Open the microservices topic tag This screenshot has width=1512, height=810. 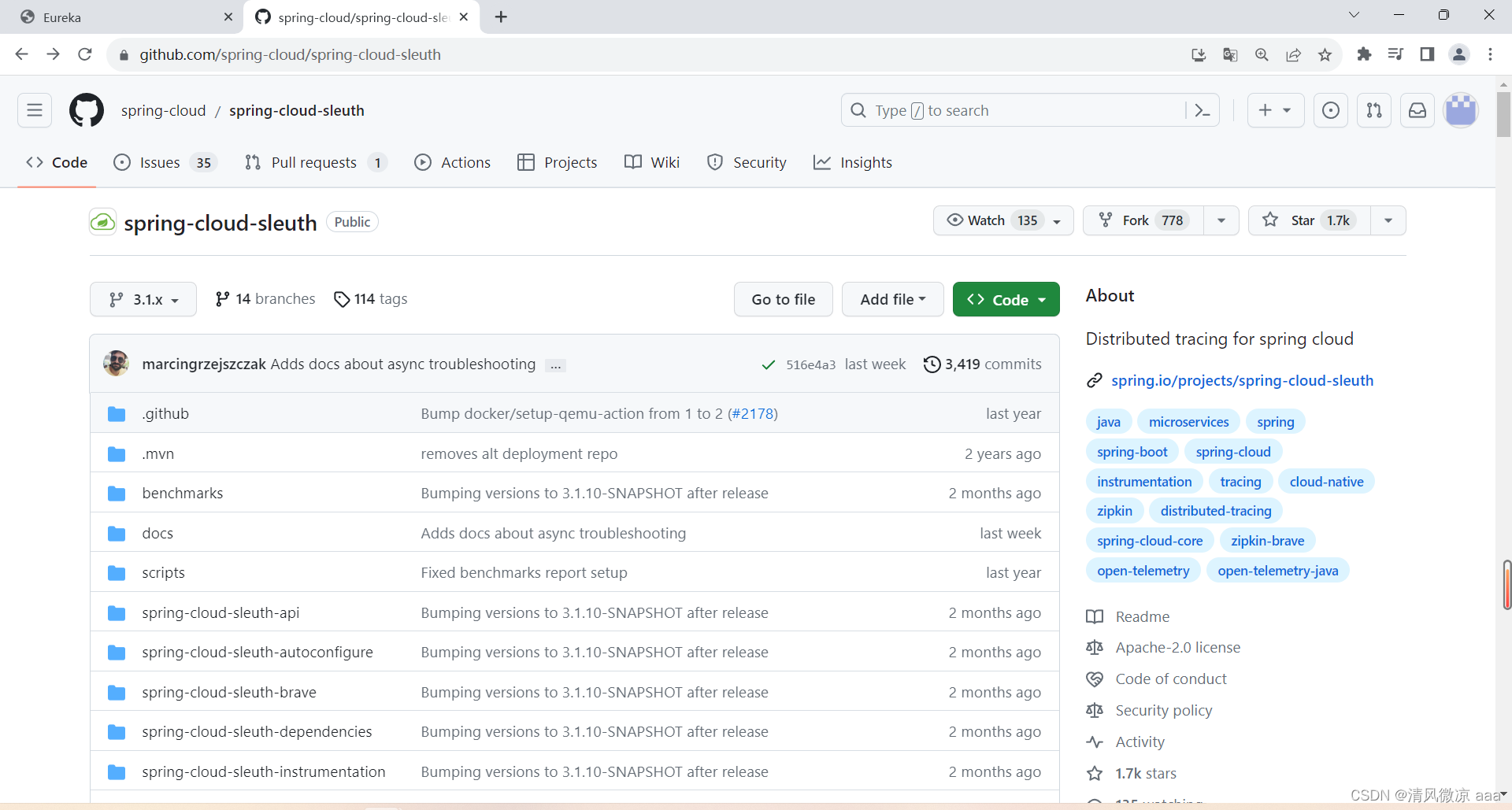point(1188,422)
